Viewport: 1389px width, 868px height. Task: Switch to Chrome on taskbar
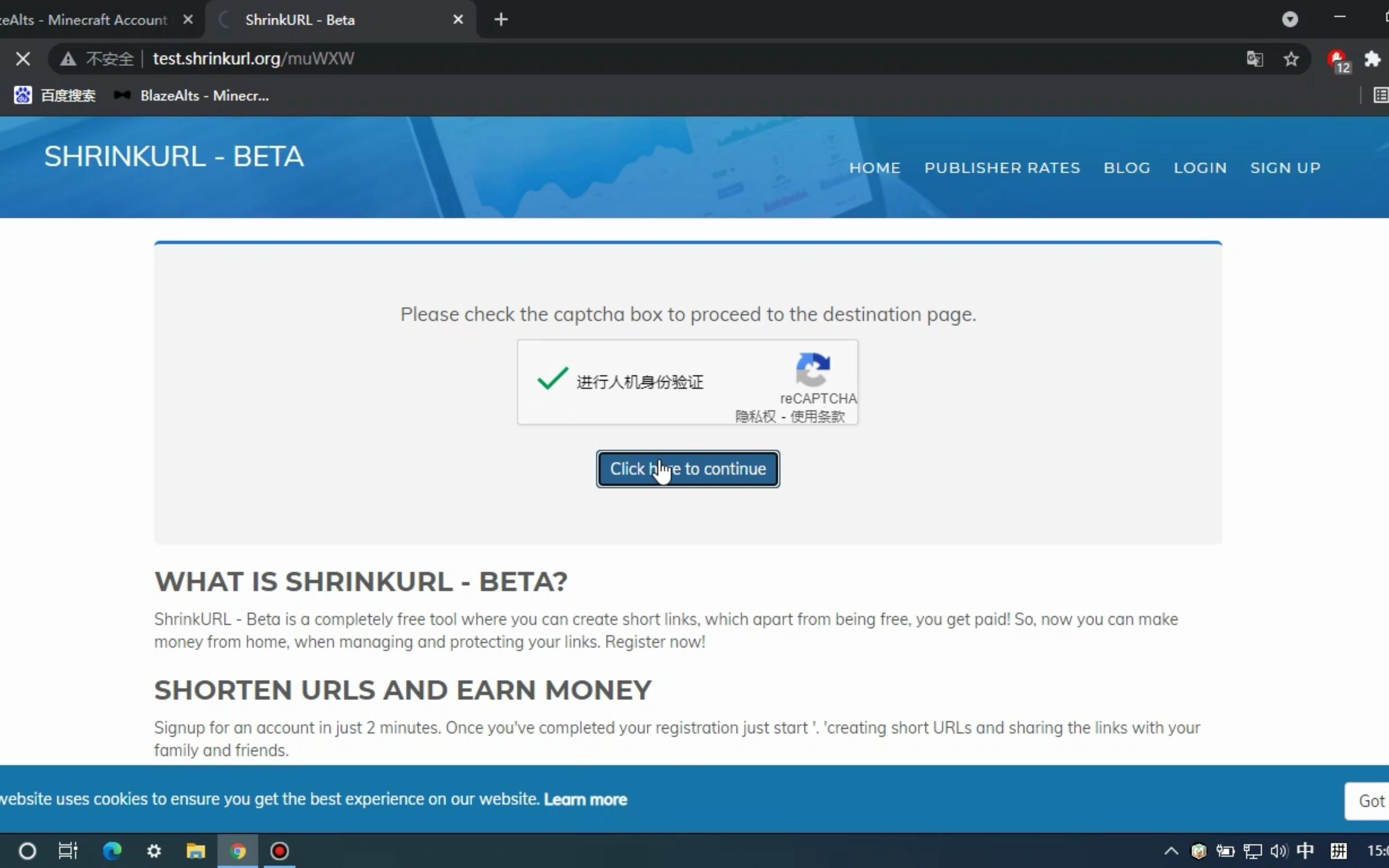pyautogui.click(x=238, y=851)
